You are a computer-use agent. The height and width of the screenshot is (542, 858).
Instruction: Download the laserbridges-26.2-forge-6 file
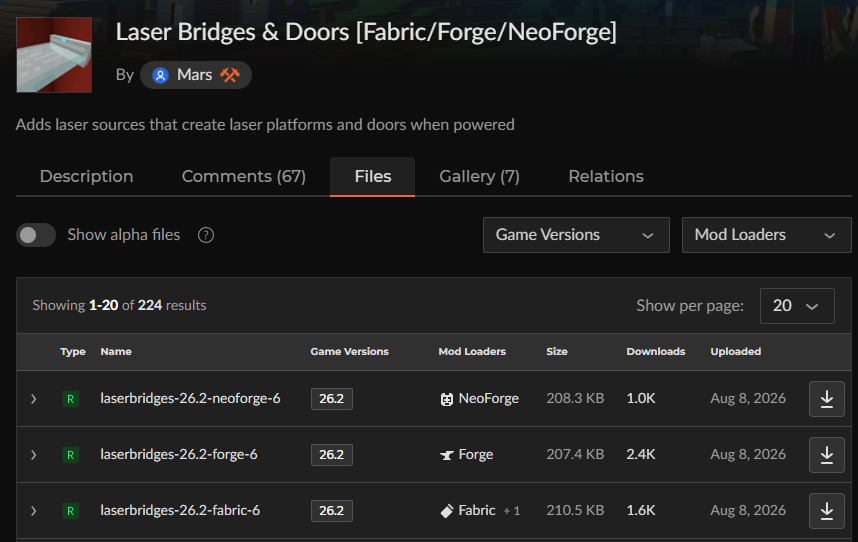pos(826,454)
